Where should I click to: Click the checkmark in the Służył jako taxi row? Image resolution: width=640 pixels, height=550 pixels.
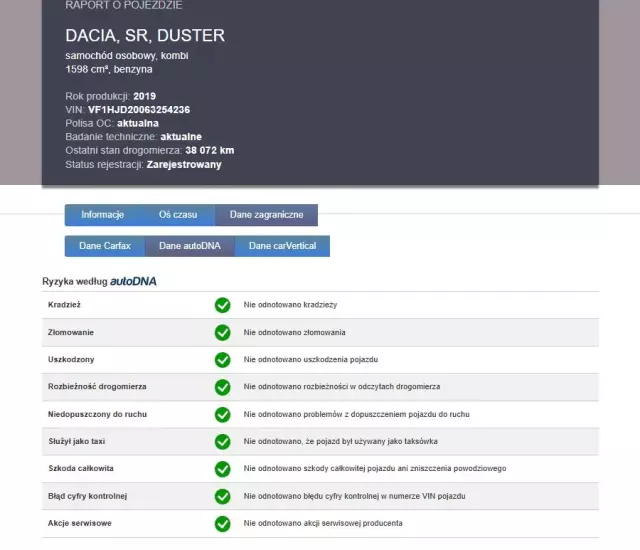tap(222, 441)
